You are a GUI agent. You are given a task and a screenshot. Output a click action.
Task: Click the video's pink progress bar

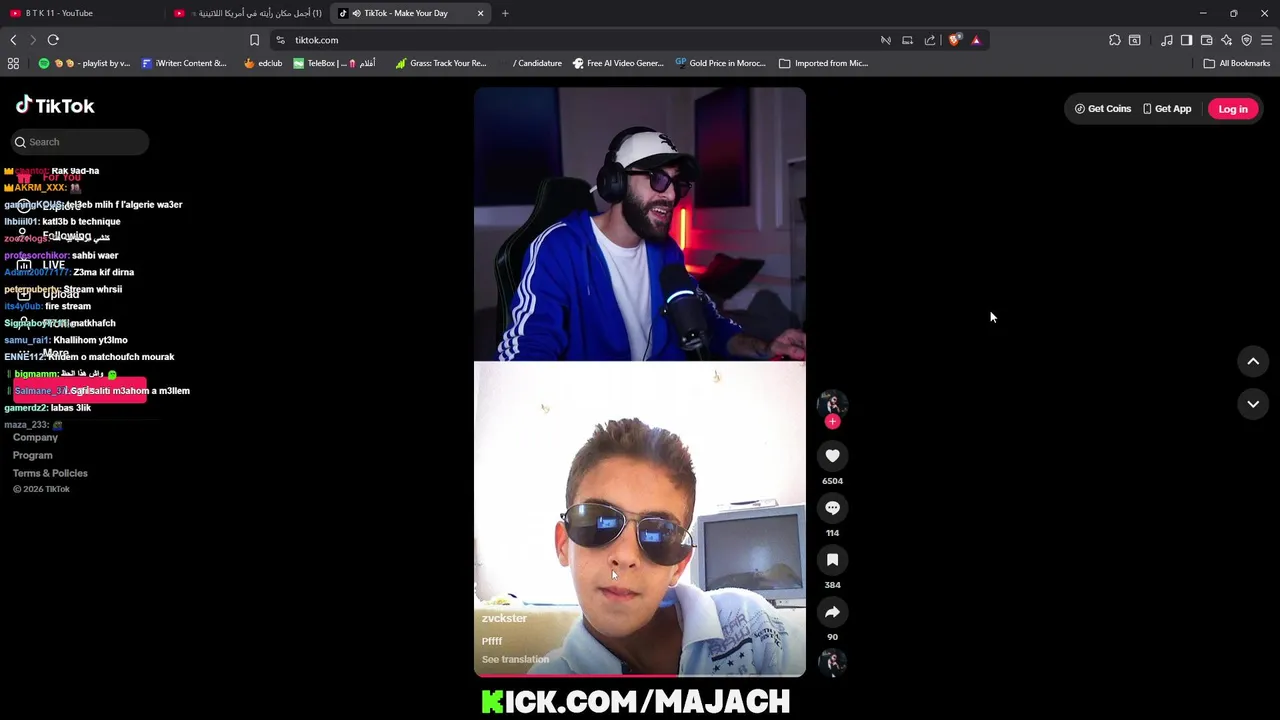pyautogui.click(x=640, y=676)
